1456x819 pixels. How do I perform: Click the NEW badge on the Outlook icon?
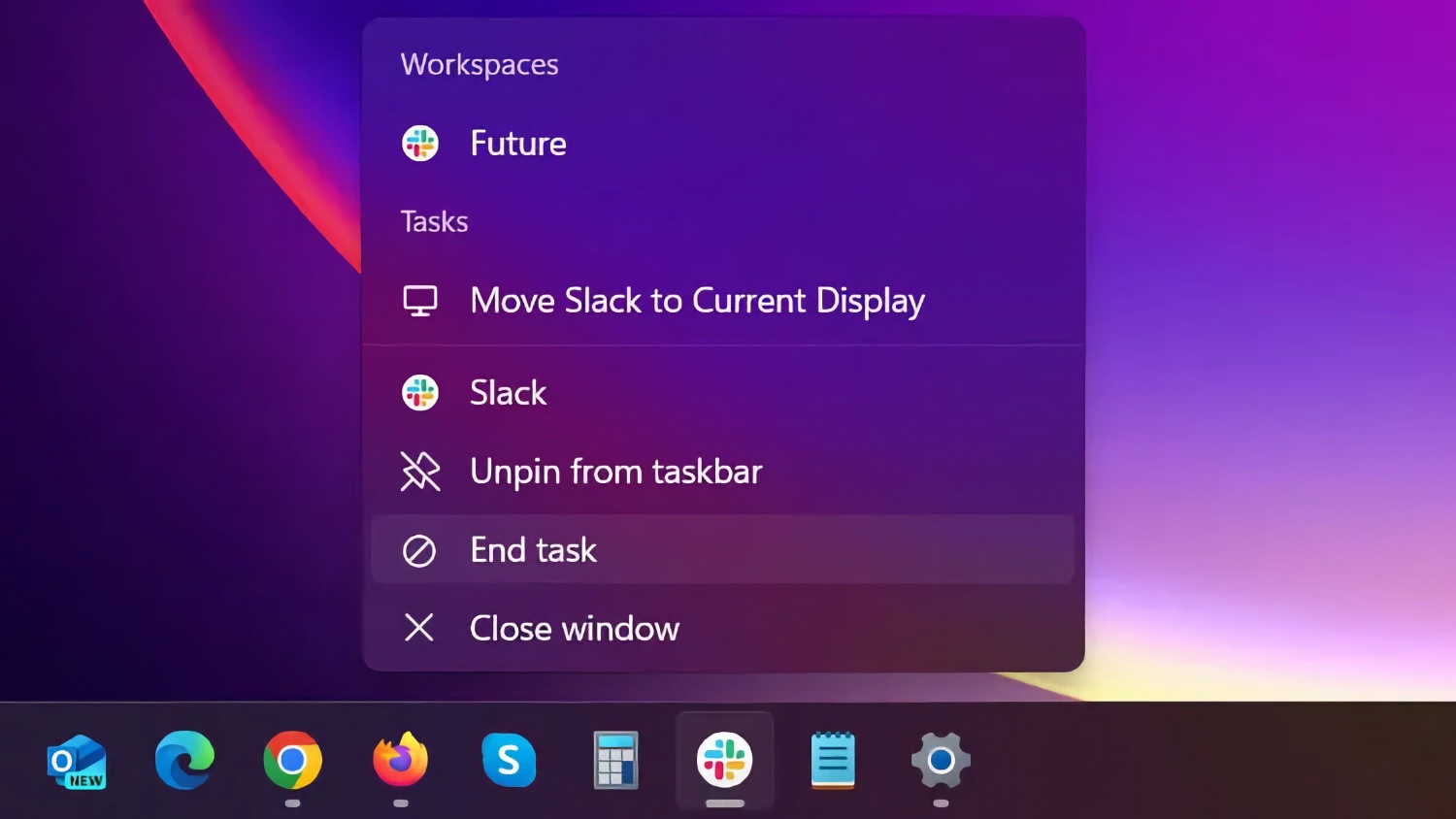[x=85, y=782]
